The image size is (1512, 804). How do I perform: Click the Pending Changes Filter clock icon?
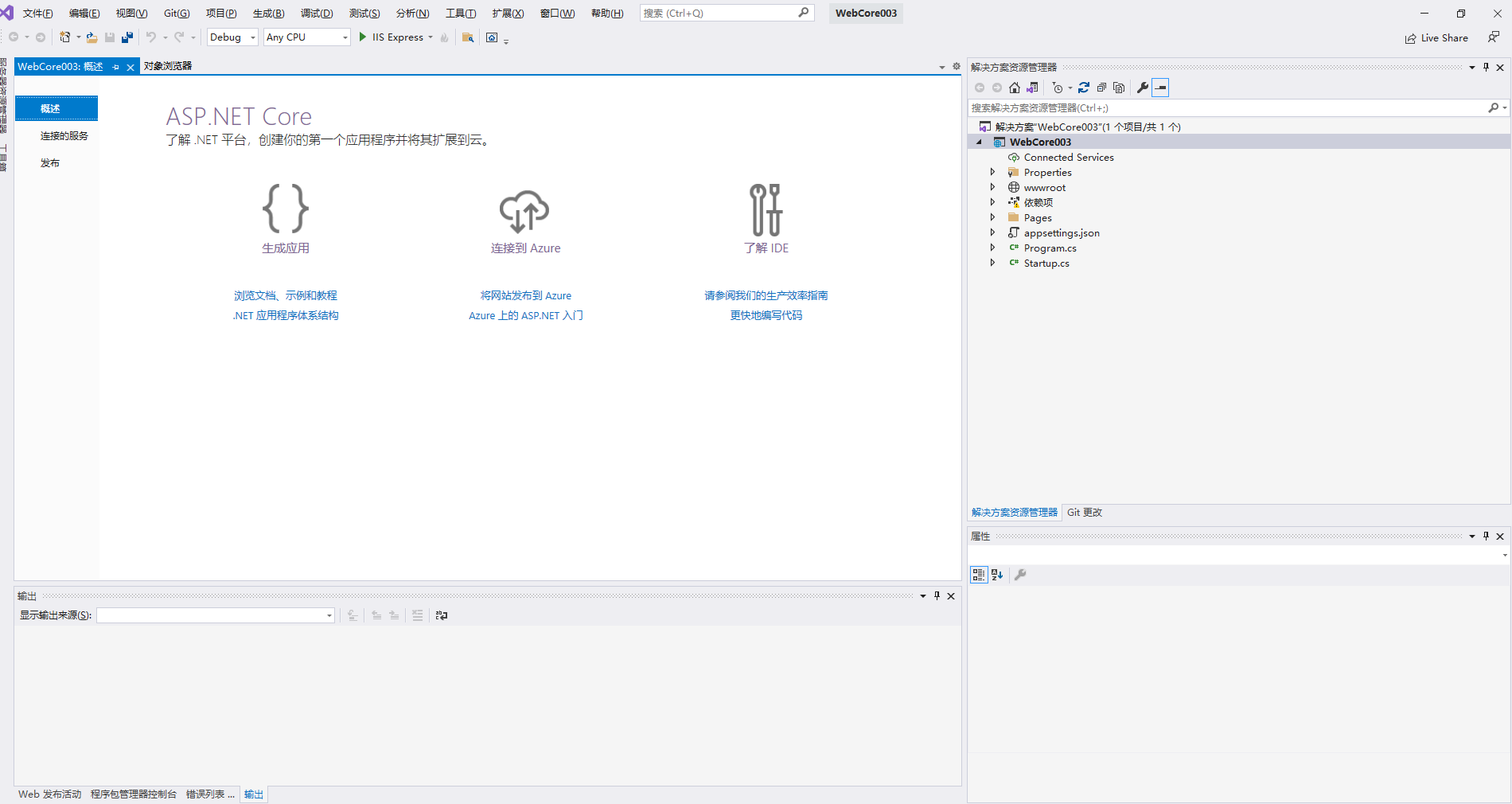click(x=1057, y=88)
